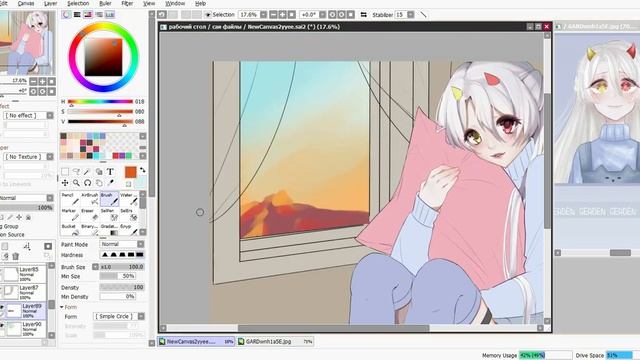
Task: Pick the Eyedropper color picker tool
Action: click(x=110, y=183)
